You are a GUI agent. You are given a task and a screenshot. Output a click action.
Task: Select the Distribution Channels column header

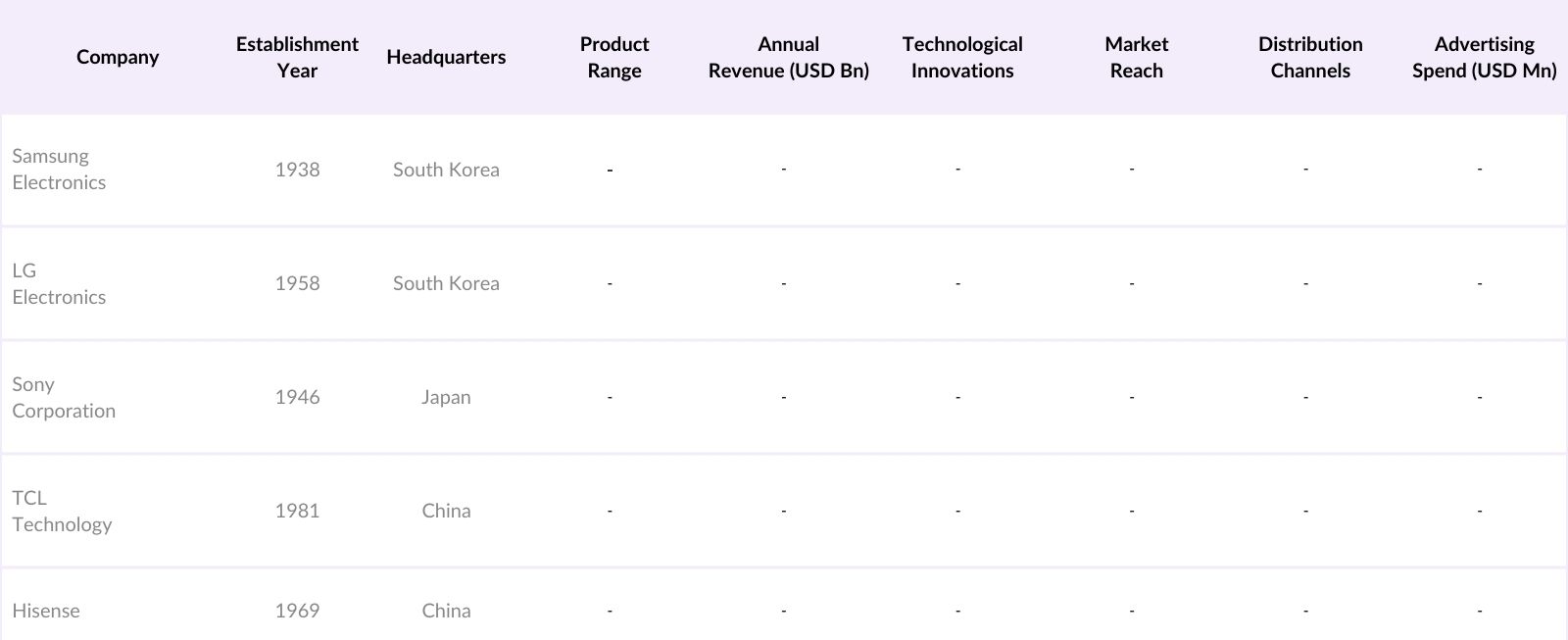(1310, 57)
